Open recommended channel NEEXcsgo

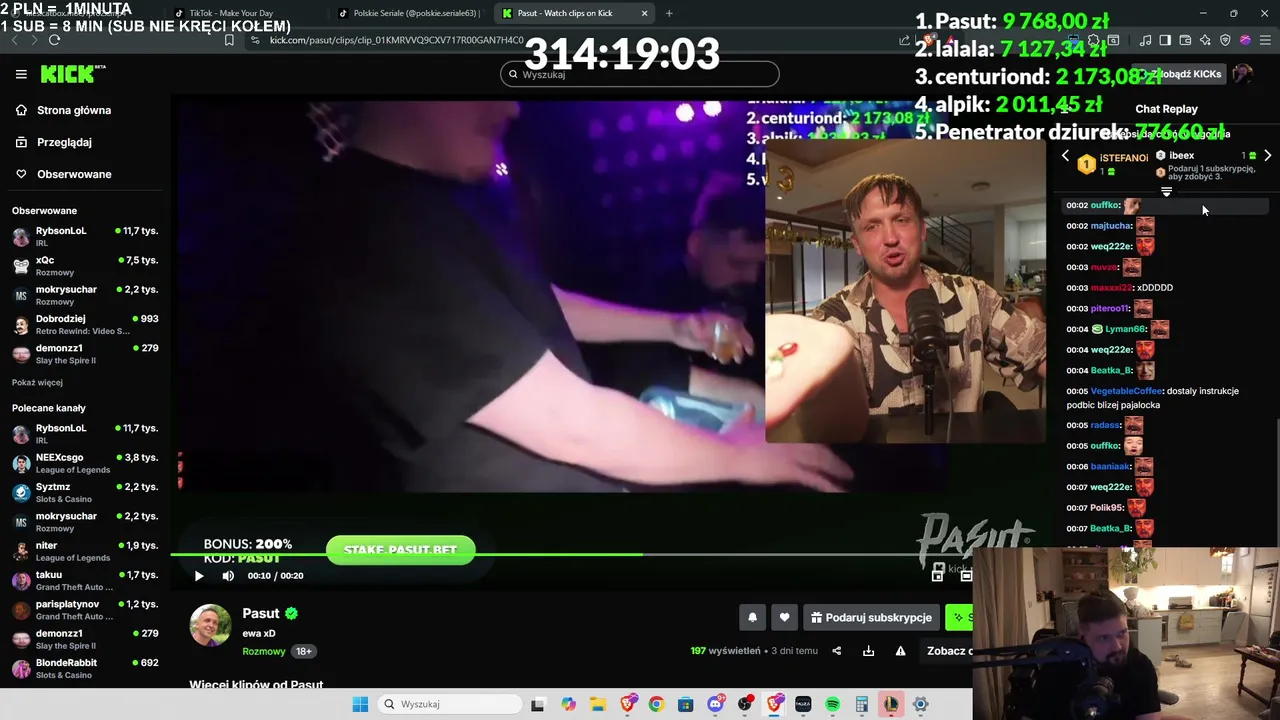click(85, 462)
